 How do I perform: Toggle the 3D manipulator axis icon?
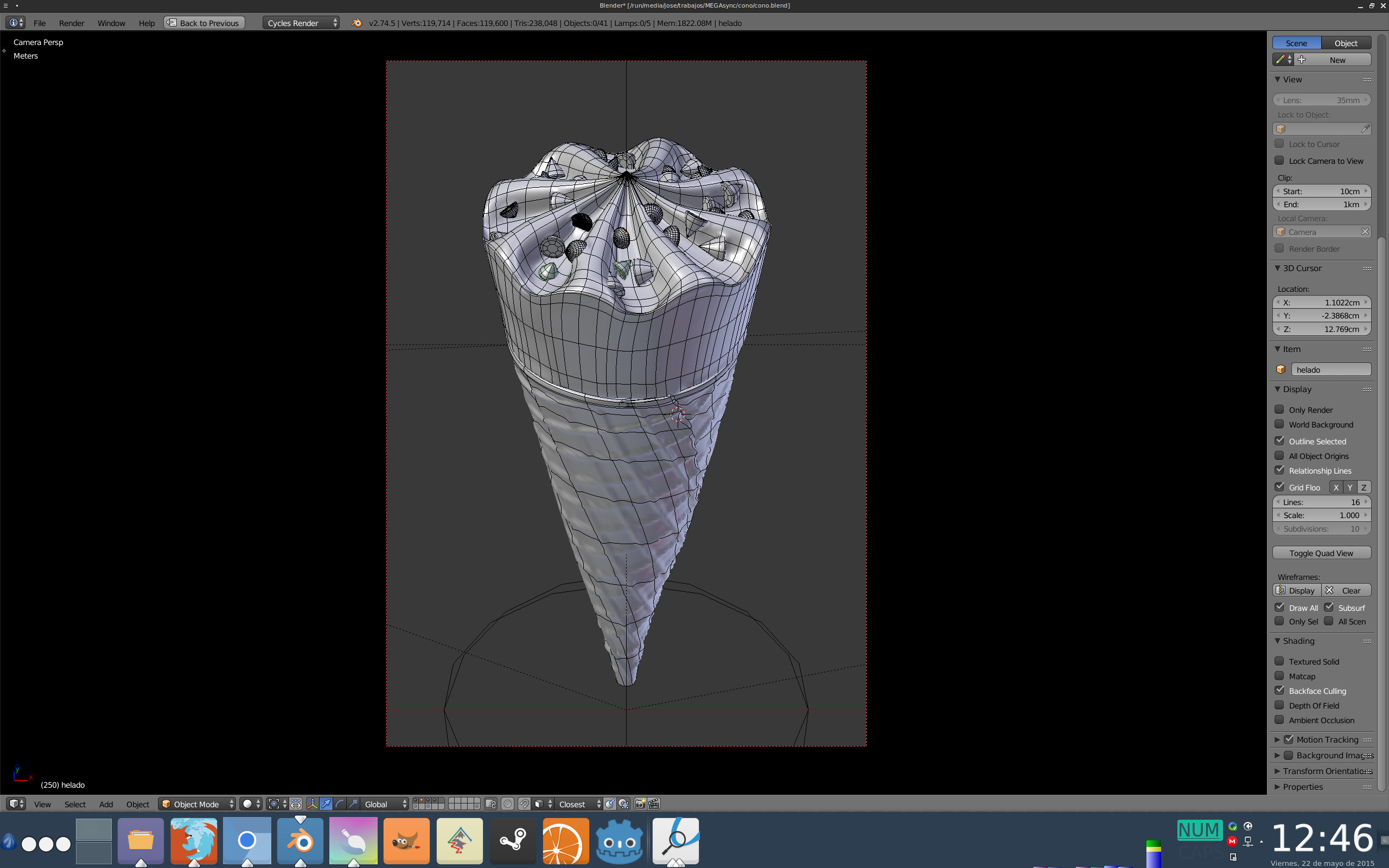(x=312, y=803)
